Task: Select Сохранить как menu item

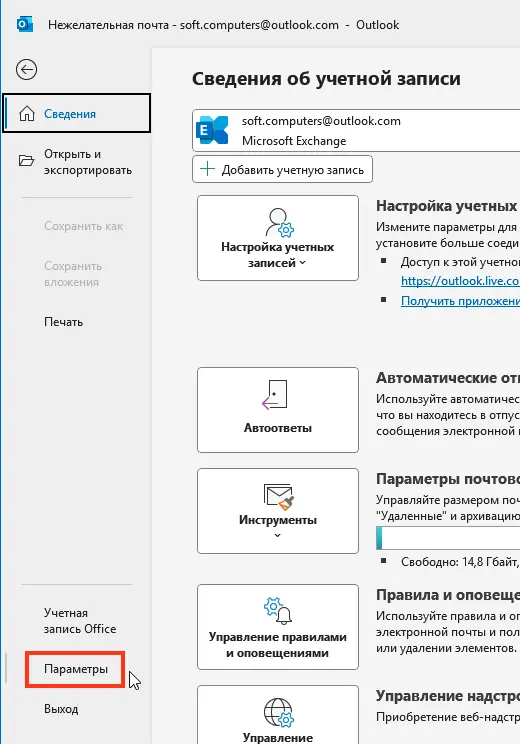Action: [84, 226]
